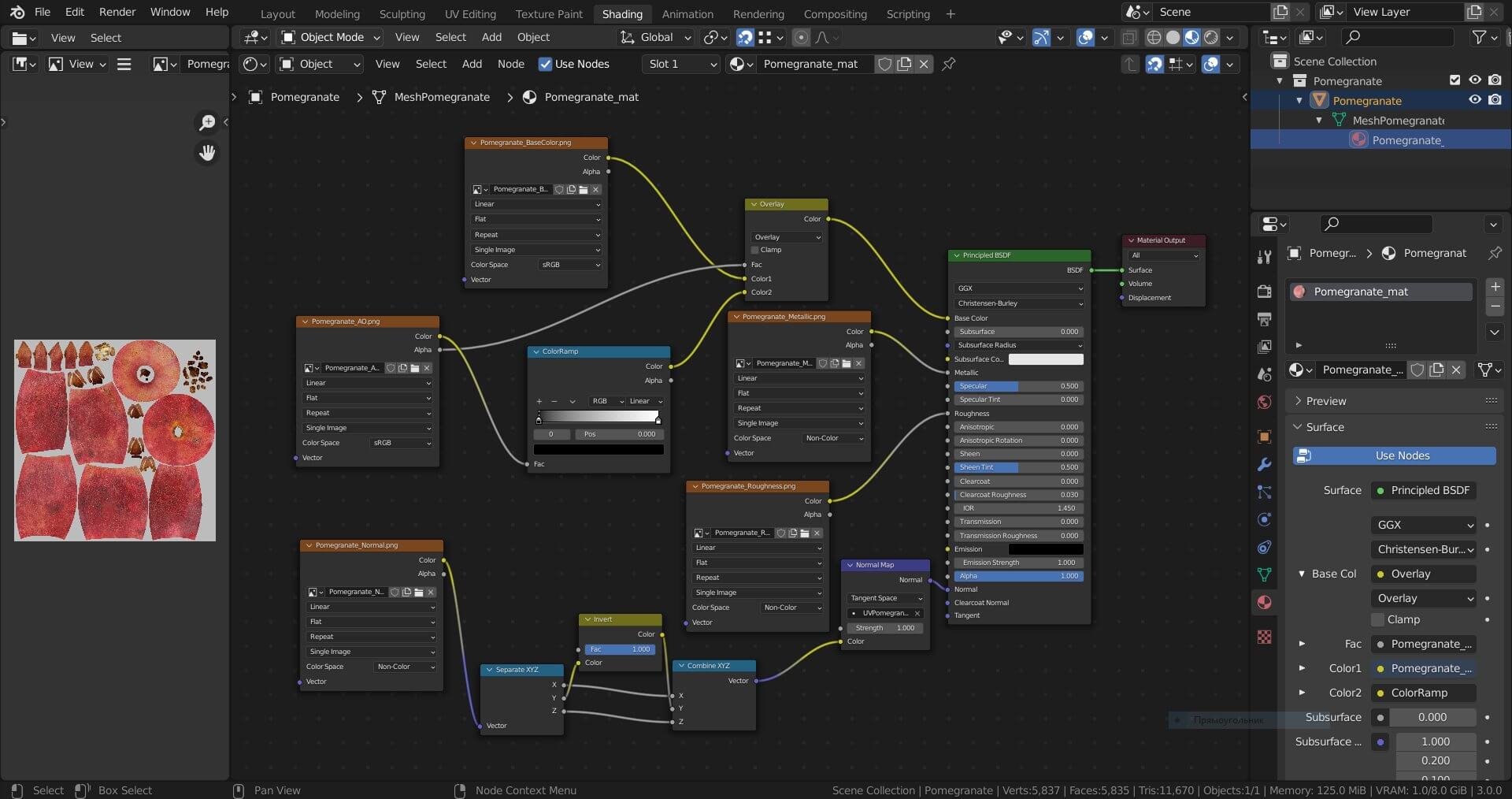Hide the Pomegranate object with eye icon
Image resolution: width=1512 pixels, height=799 pixels.
1475,100
